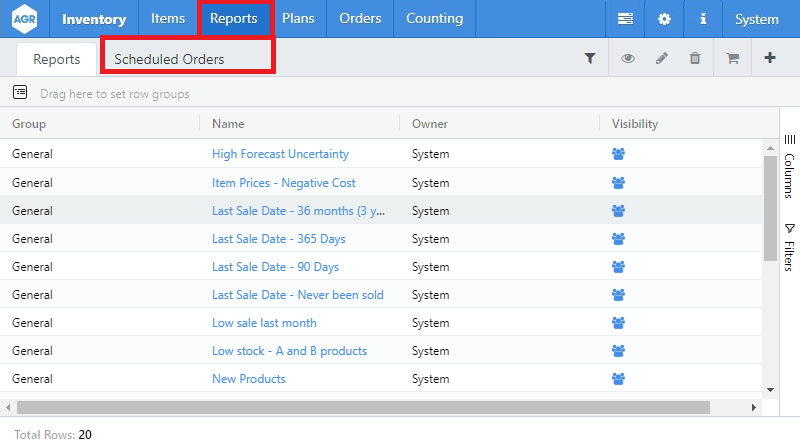Click the AGR logo icon
This screenshot has height=446, width=800.
pyautogui.click(x=25, y=19)
